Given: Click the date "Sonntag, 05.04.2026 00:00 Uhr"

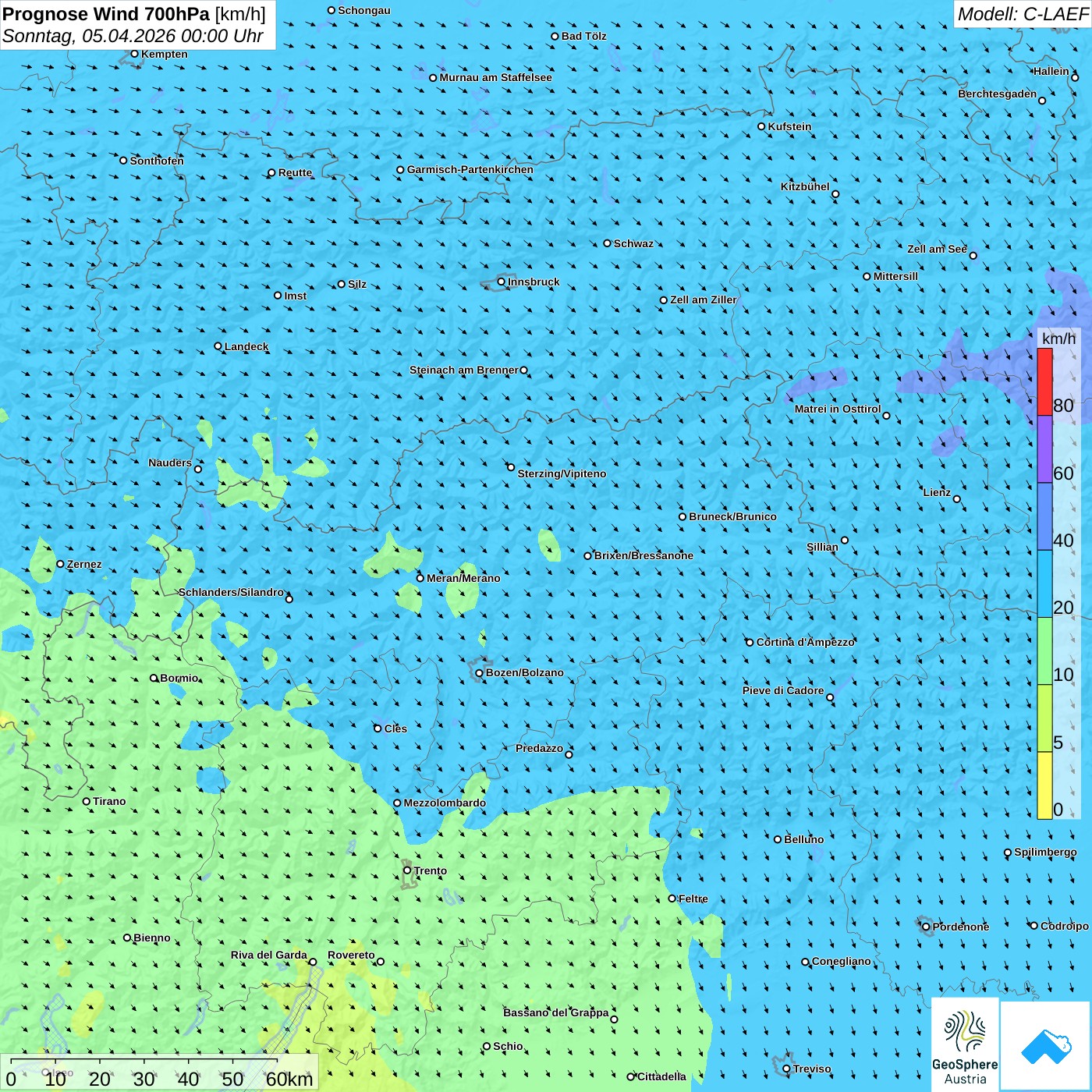Looking at the screenshot, I should click(x=133, y=36).
